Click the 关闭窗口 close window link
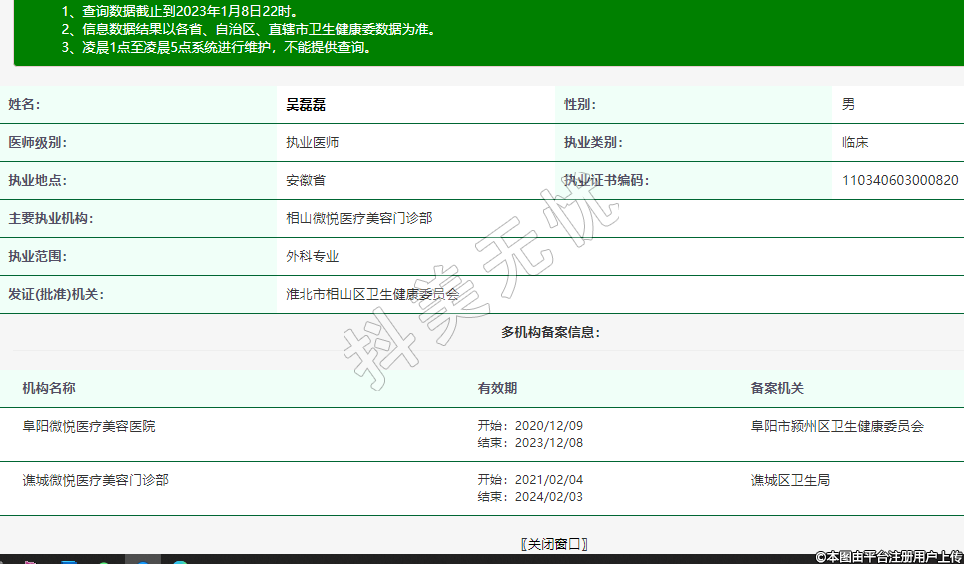This screenshot has height=564, width=964. (x=554, y=544)
